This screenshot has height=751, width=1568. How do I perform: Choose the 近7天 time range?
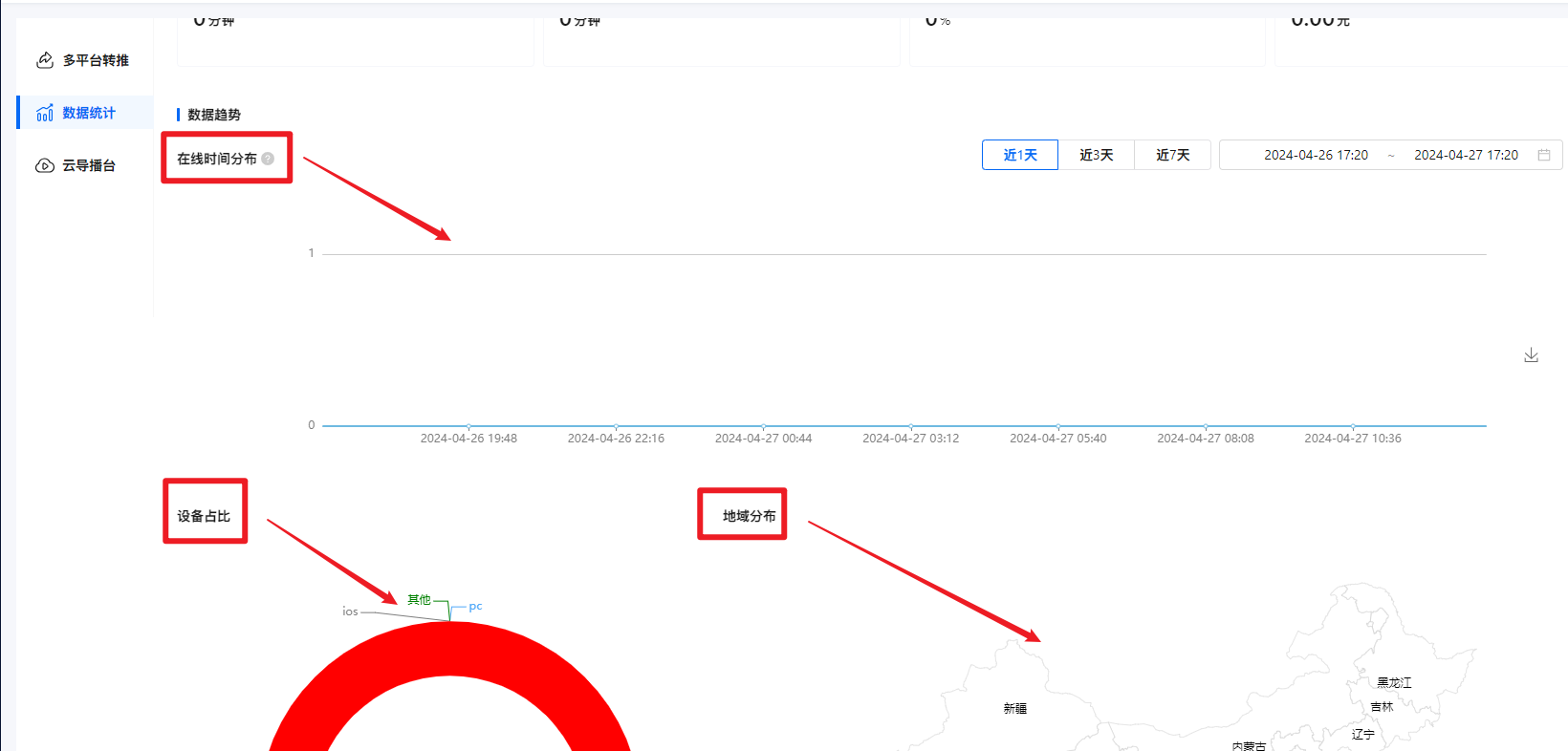pyautogui.click(x=1172, y=155)
